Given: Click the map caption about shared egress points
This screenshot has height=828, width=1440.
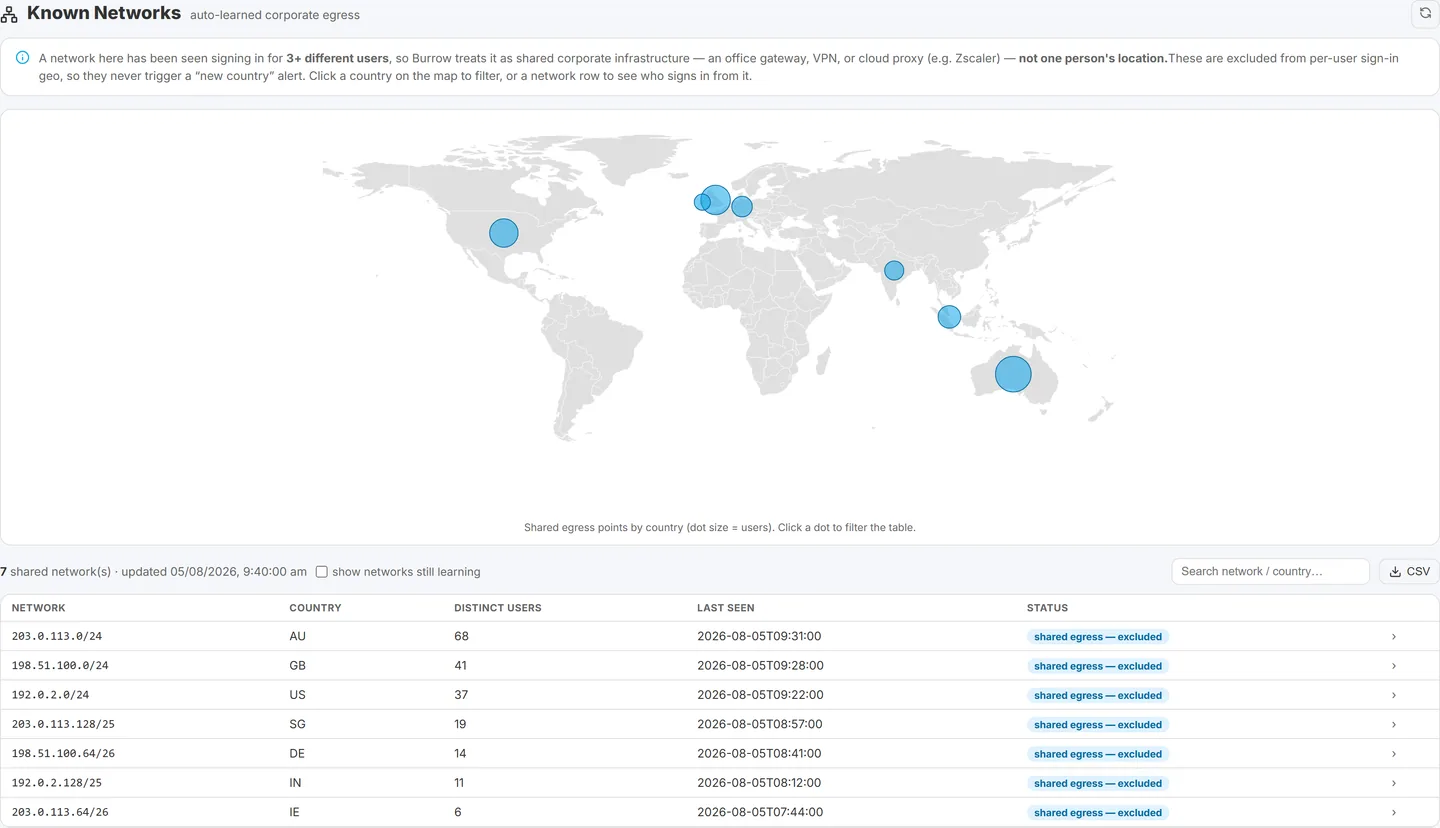Looking at the screenshot, I should click(x=720, y=527).
